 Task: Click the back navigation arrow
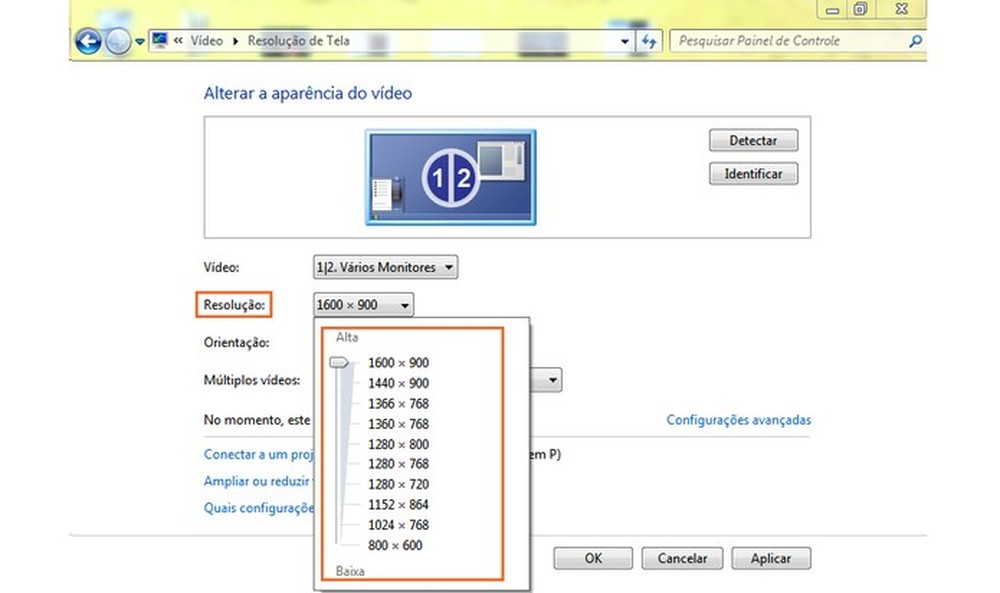[88, 40]
